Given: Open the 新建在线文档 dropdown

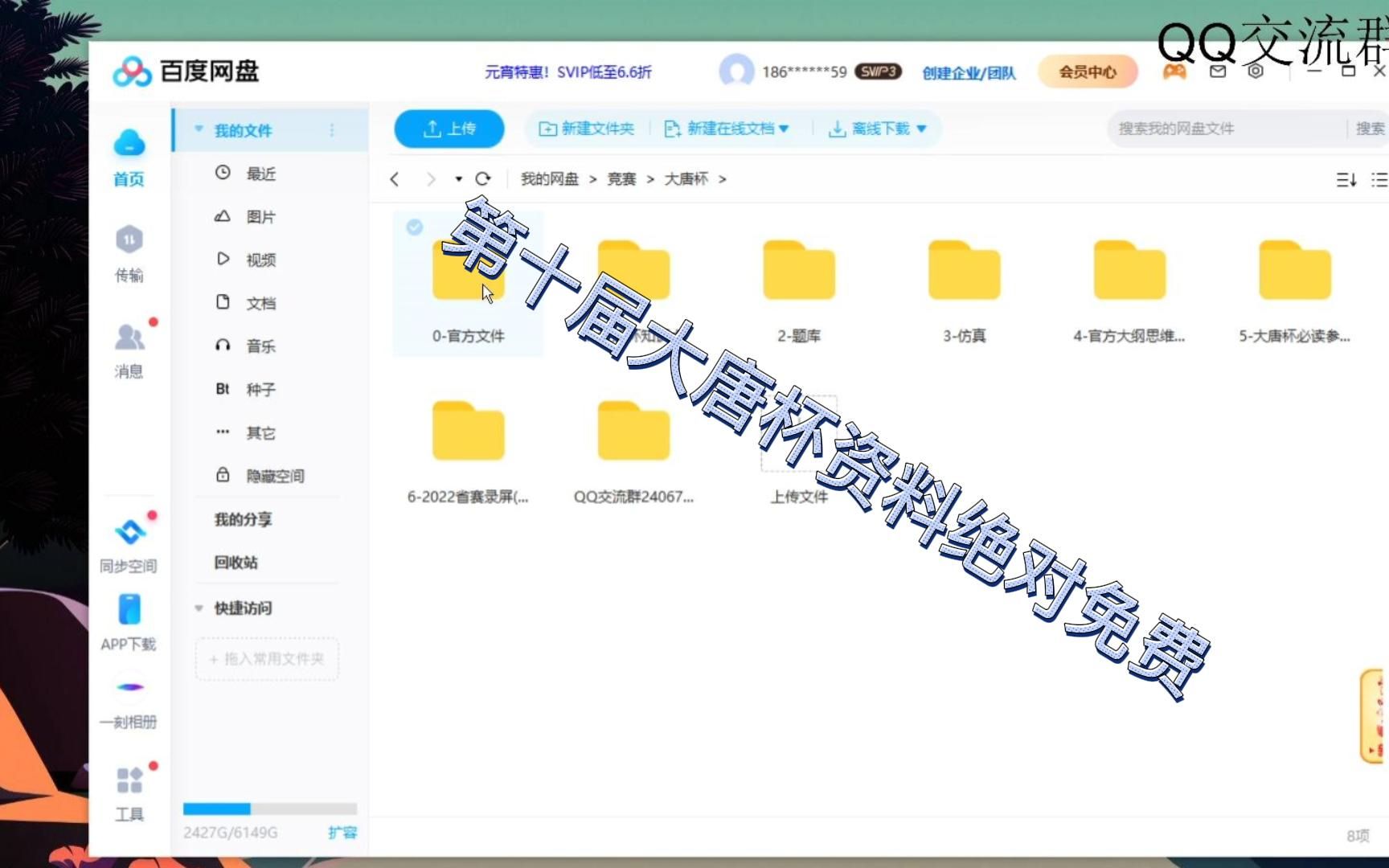Looking at the screenshot, I should click(727, 129).
